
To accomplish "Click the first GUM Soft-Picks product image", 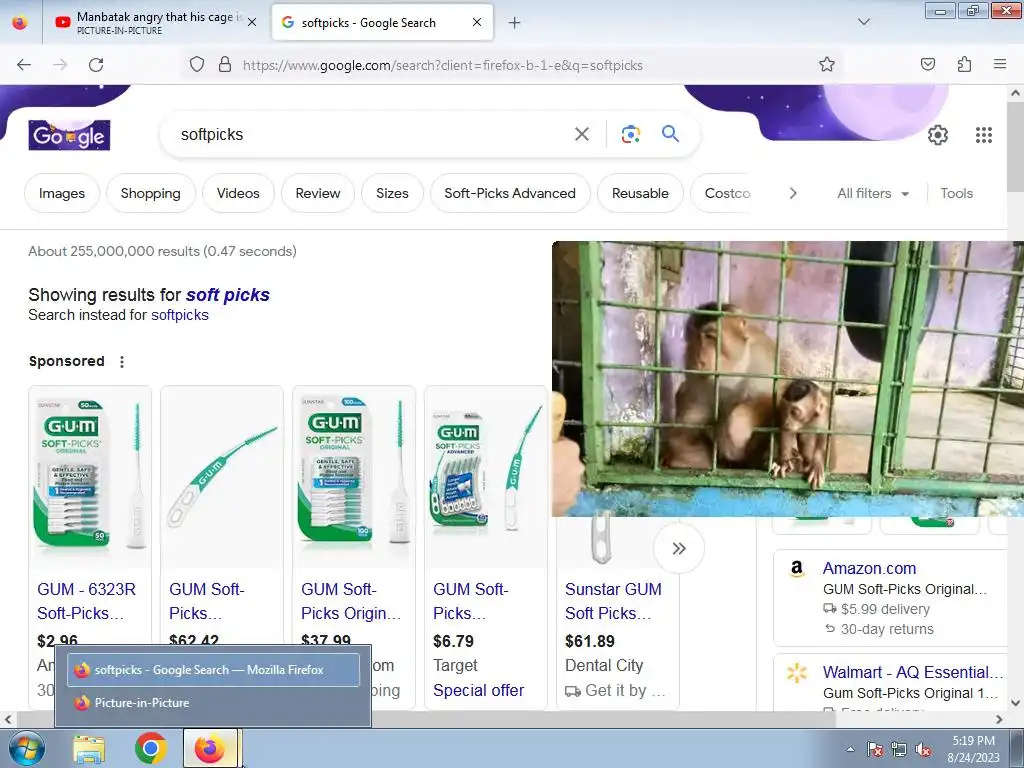I will pos(90,475).
